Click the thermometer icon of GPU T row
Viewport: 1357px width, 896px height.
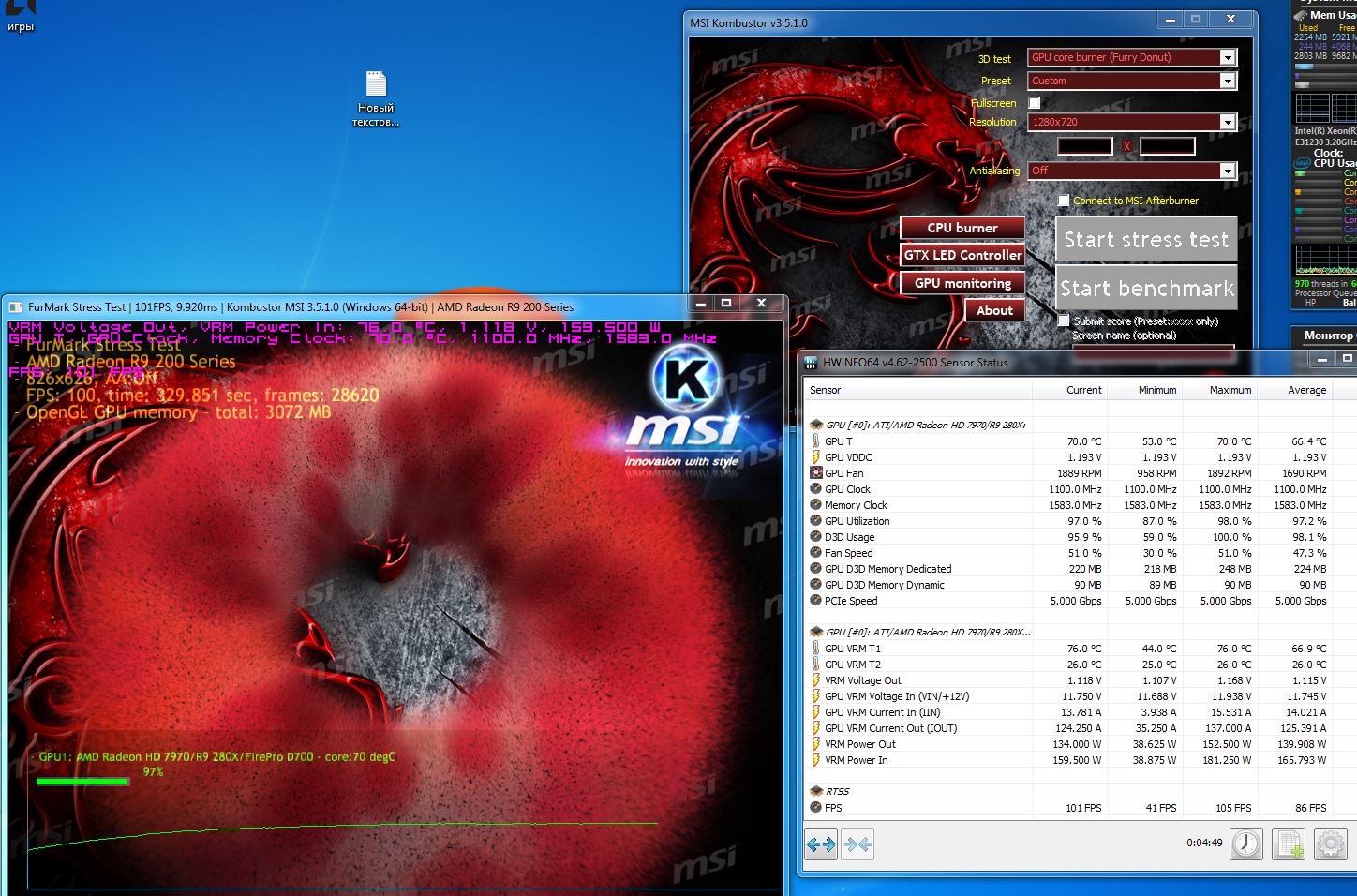click(816, 441)
